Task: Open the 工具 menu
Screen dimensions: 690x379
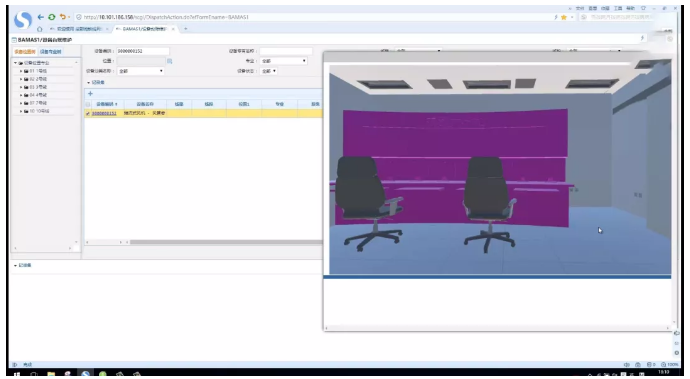Action: pyautogui.click(x=618, y=8)
